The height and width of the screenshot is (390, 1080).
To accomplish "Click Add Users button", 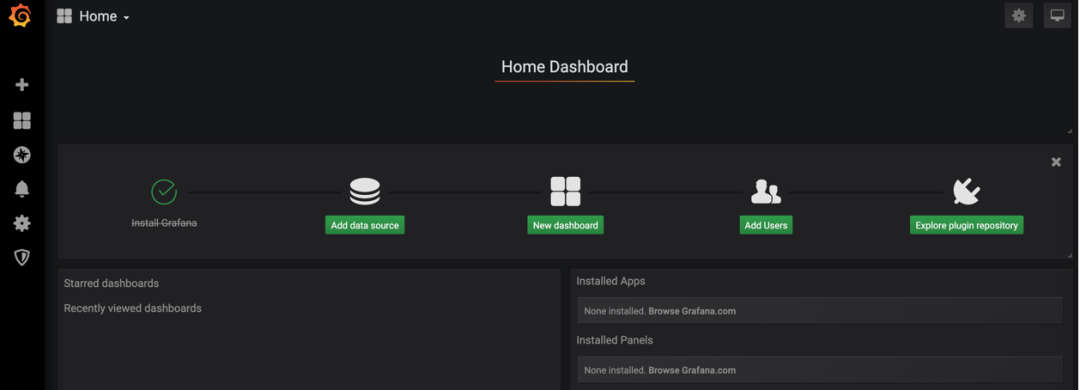I will click(766, 225).
